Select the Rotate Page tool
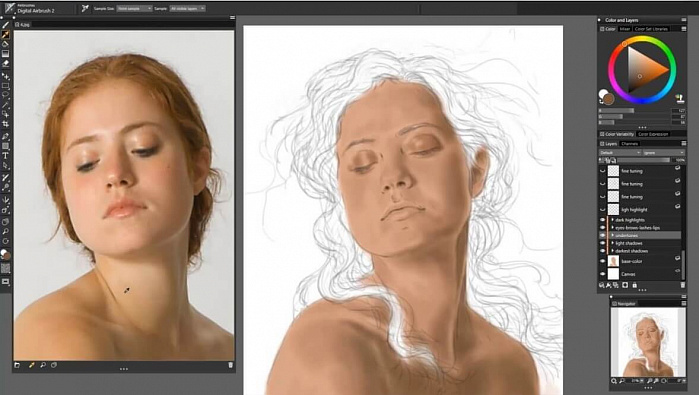The width and height of the screenshot is (699, 395). pyautogui.click(x=5, y=241)
